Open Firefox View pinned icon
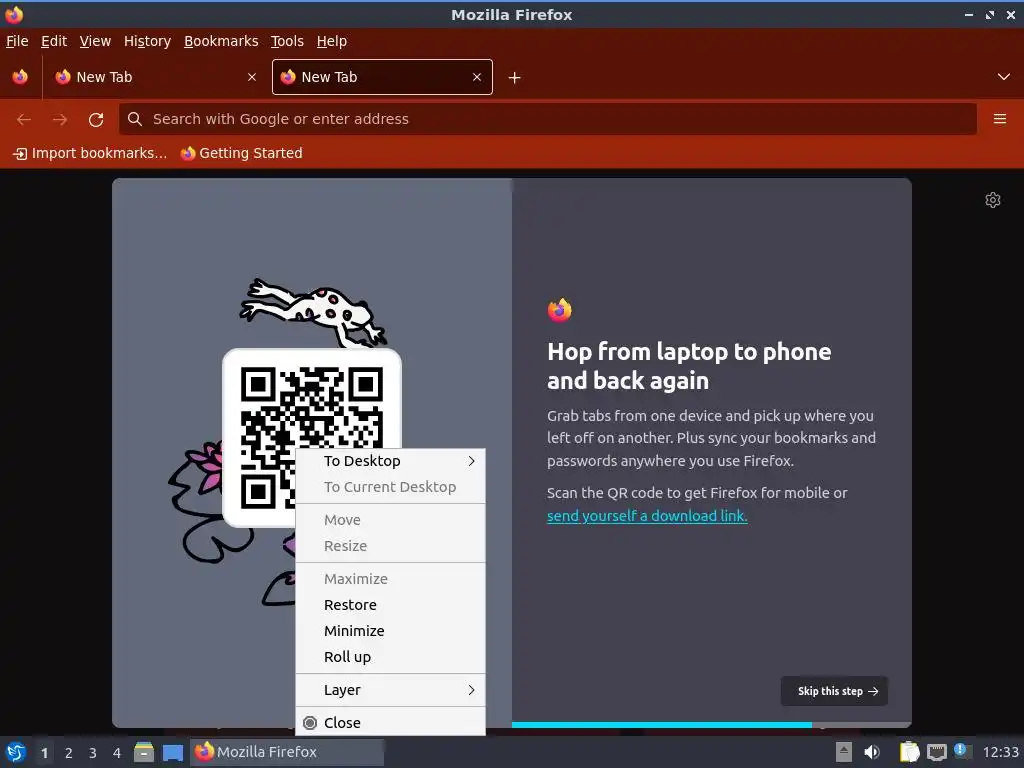This screenshot has height=768, width=1024. (x=20, y=77)
